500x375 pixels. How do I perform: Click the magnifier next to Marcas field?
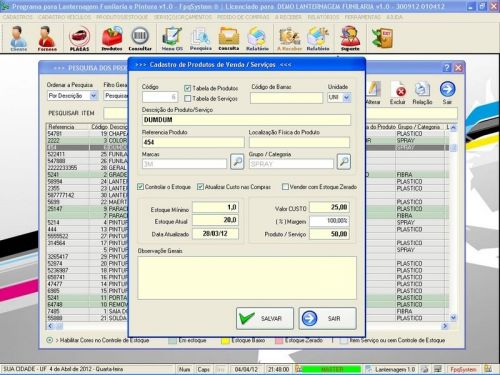pyautogui.click(x=237, y=162)
